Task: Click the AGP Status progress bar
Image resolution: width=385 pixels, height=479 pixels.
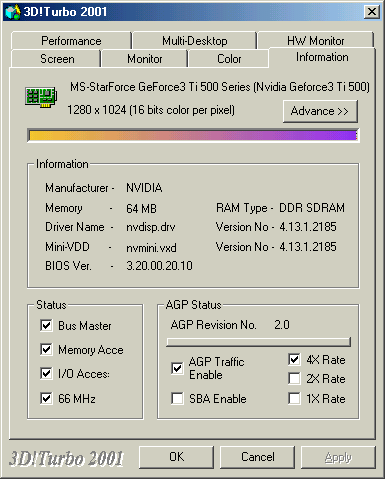Action: (x=258, y=342)
